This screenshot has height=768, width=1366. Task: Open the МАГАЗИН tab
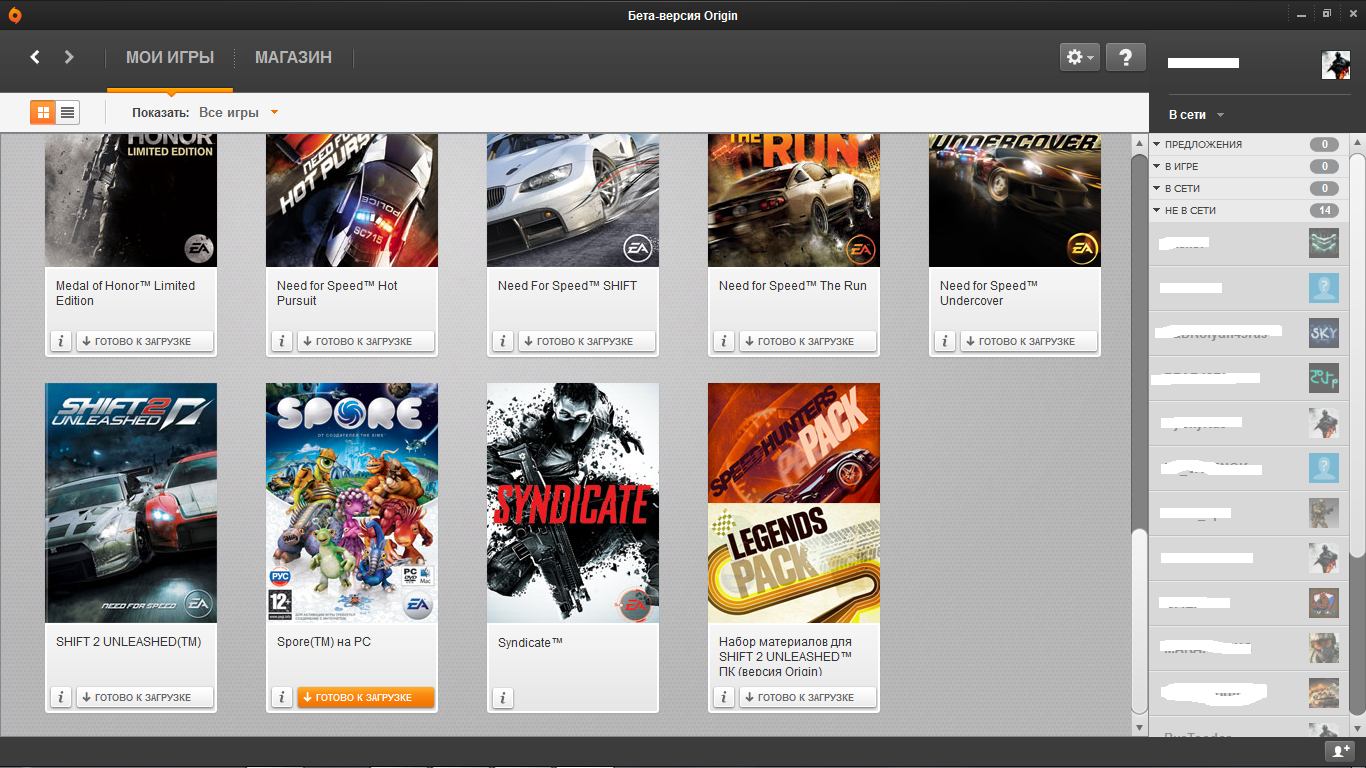(x=293, y=58)
